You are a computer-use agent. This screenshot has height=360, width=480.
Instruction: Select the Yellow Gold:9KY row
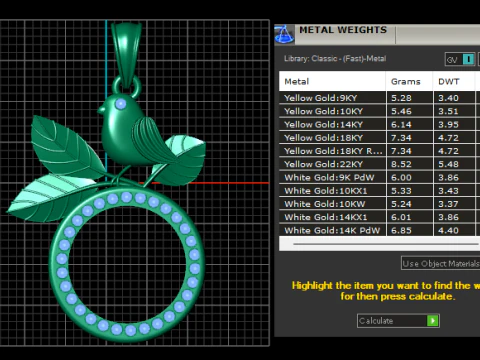(379, 98)
